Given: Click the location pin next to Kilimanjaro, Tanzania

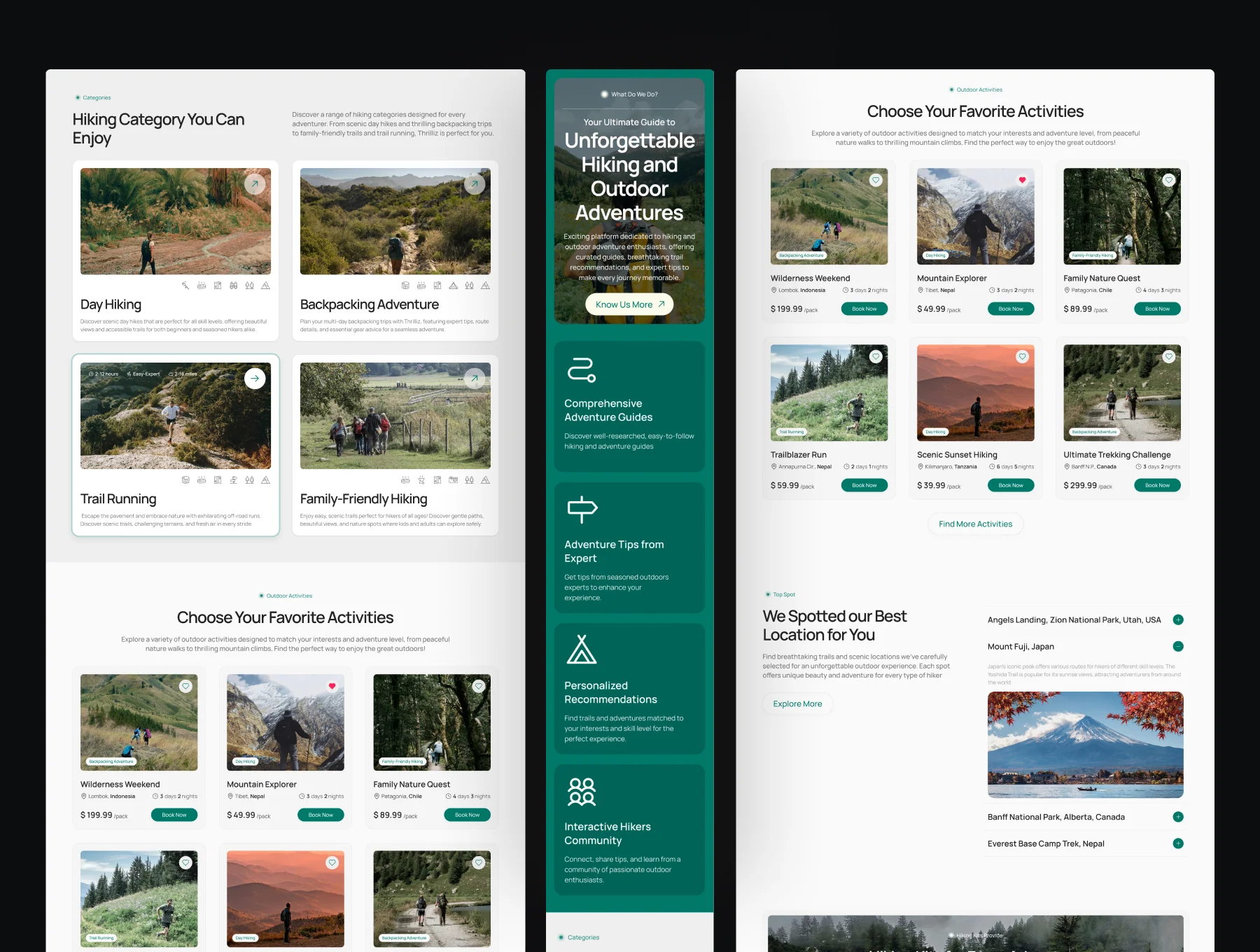Looking at the screenshot, I should pyautogui.click(x=920, y=467).
